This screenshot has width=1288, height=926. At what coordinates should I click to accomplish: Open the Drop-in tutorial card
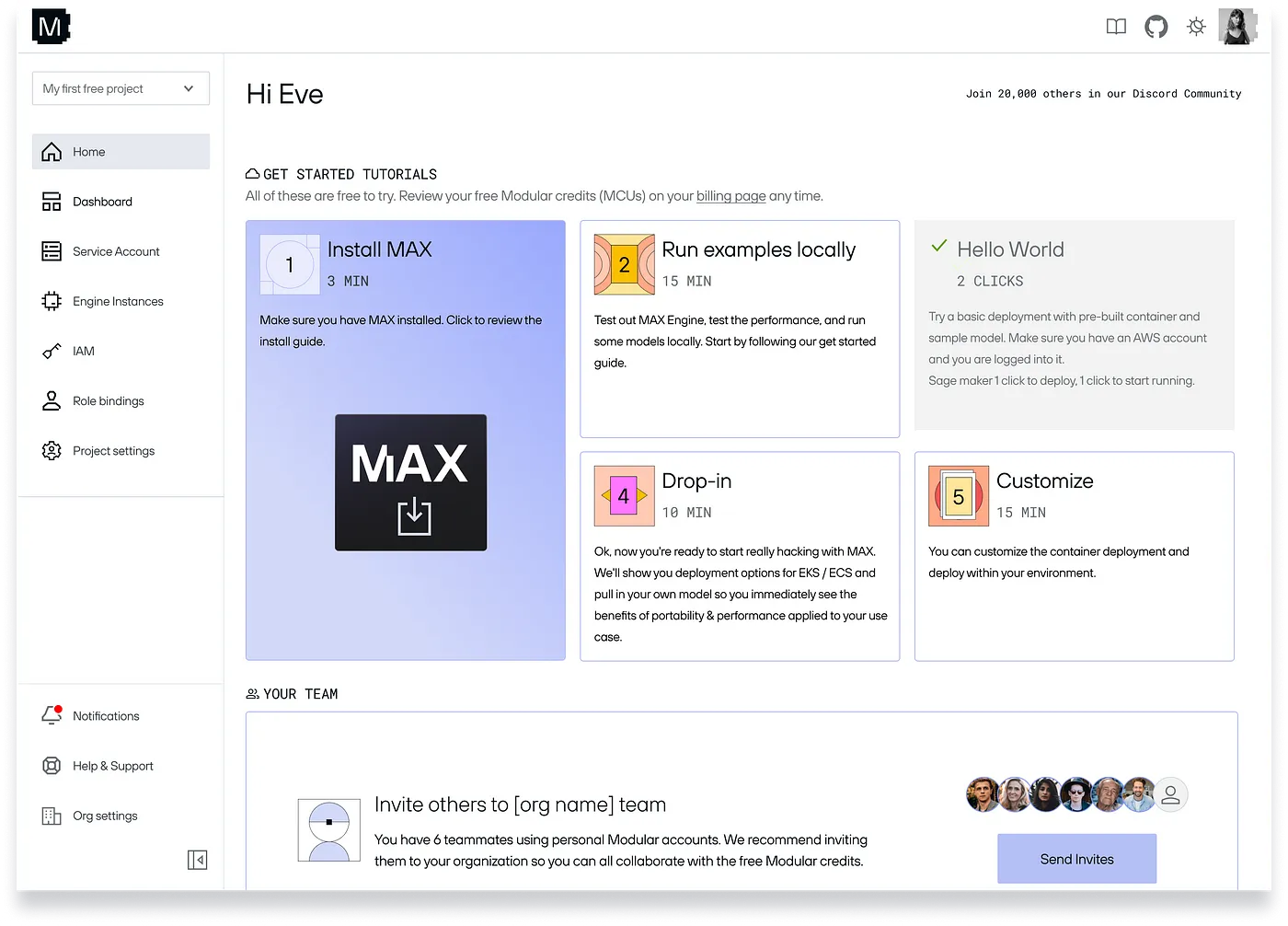pos(740,556)
